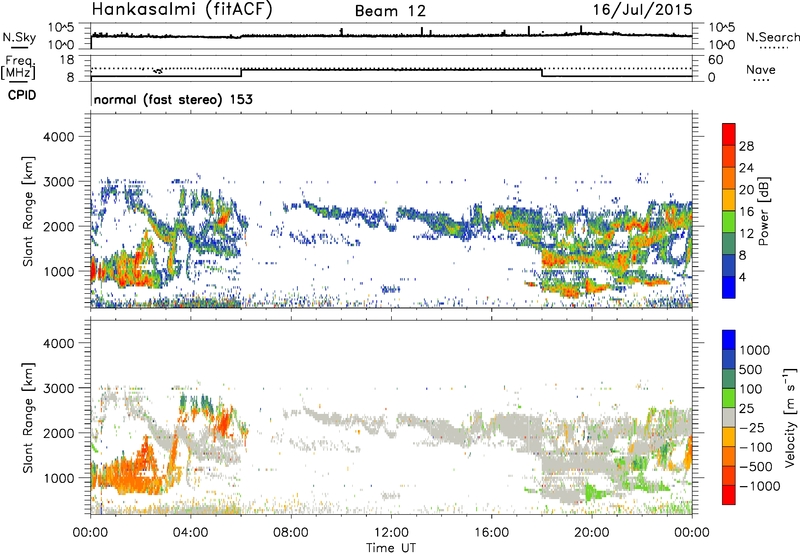This screenshot has width=800, height=554.
Task: Click the frequency step-up near 06:00
Action: pos(241,72)
